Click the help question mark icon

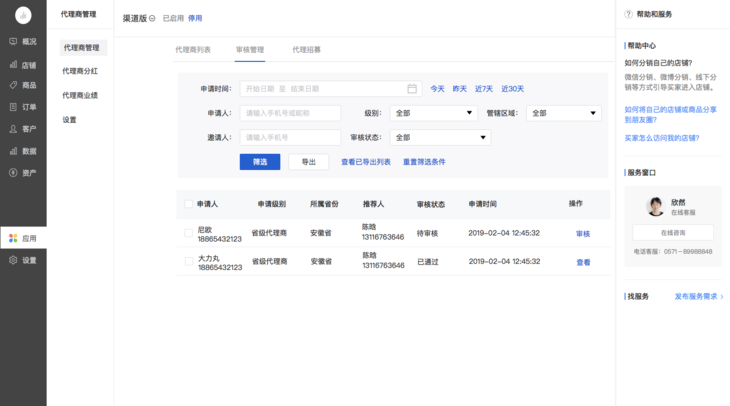[x=628, y=14]
